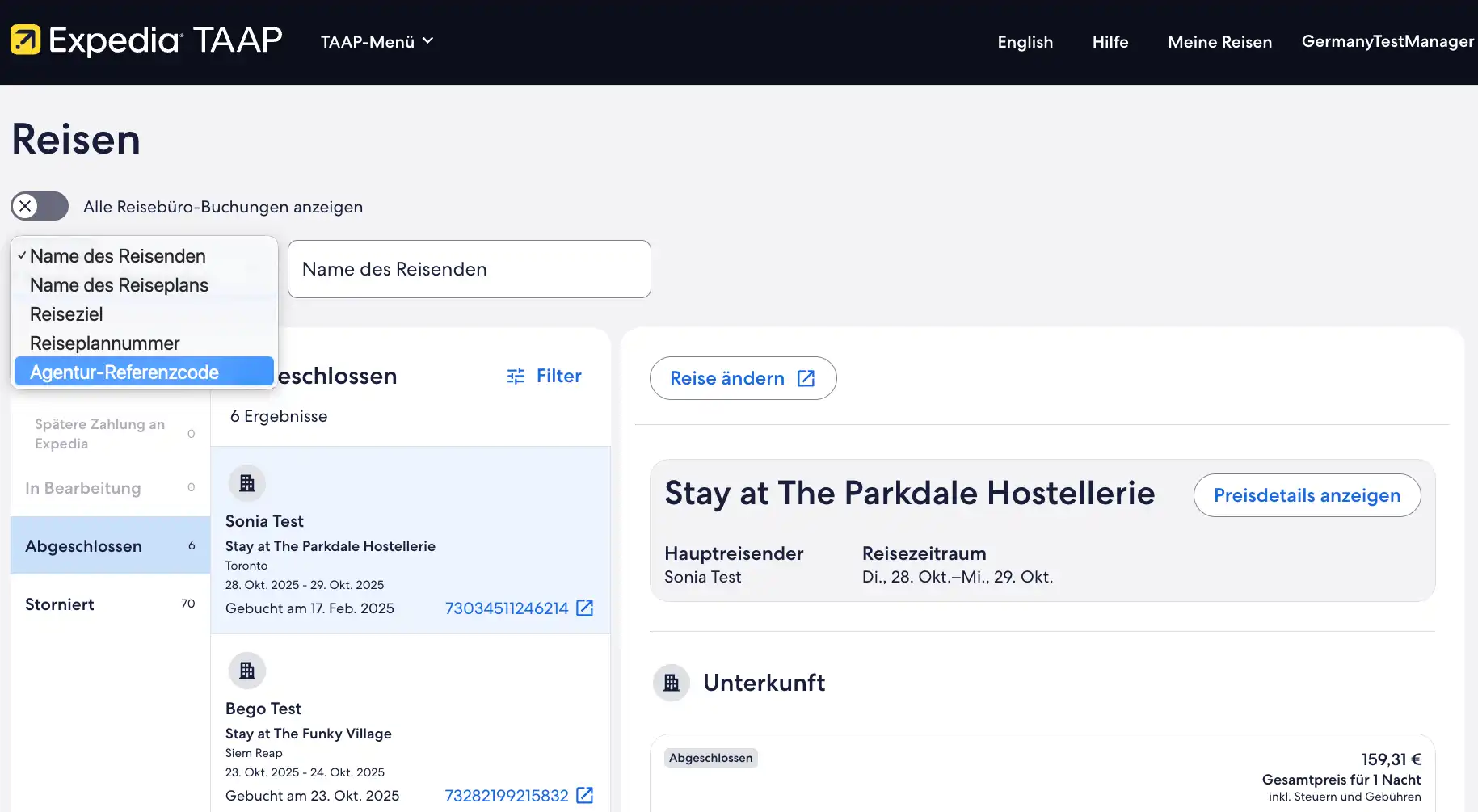Select Agentur-Referenzcode option
Viewport: 1478px width, 812px height.
coord(144,372)
